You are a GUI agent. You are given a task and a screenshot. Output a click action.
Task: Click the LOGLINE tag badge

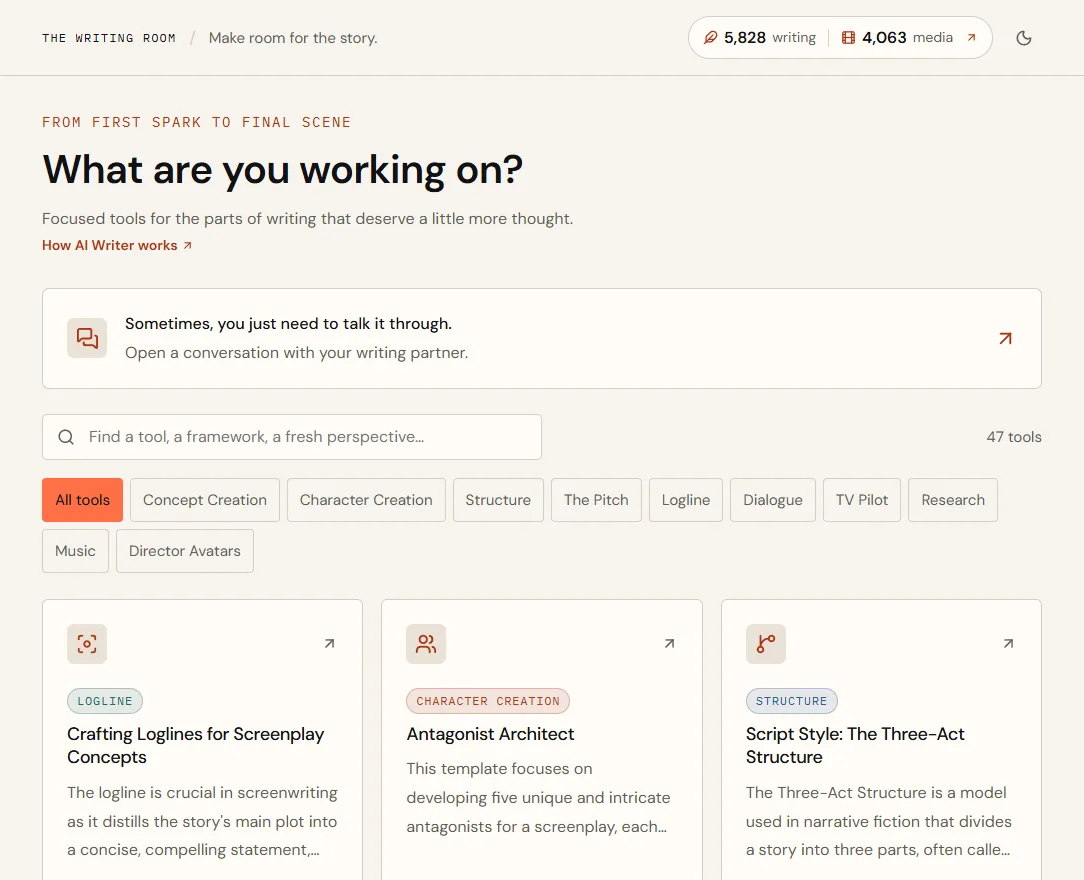point(105,701)
